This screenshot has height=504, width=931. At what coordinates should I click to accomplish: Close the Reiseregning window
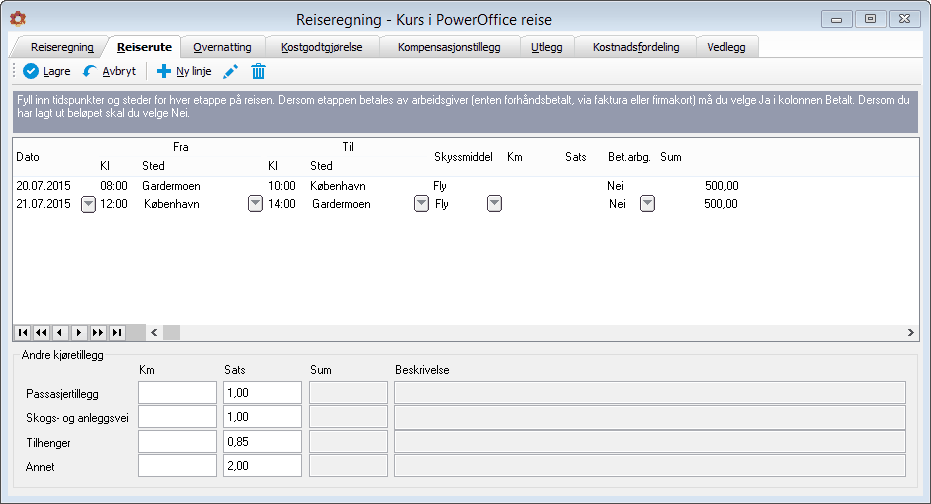click(904, 19)
